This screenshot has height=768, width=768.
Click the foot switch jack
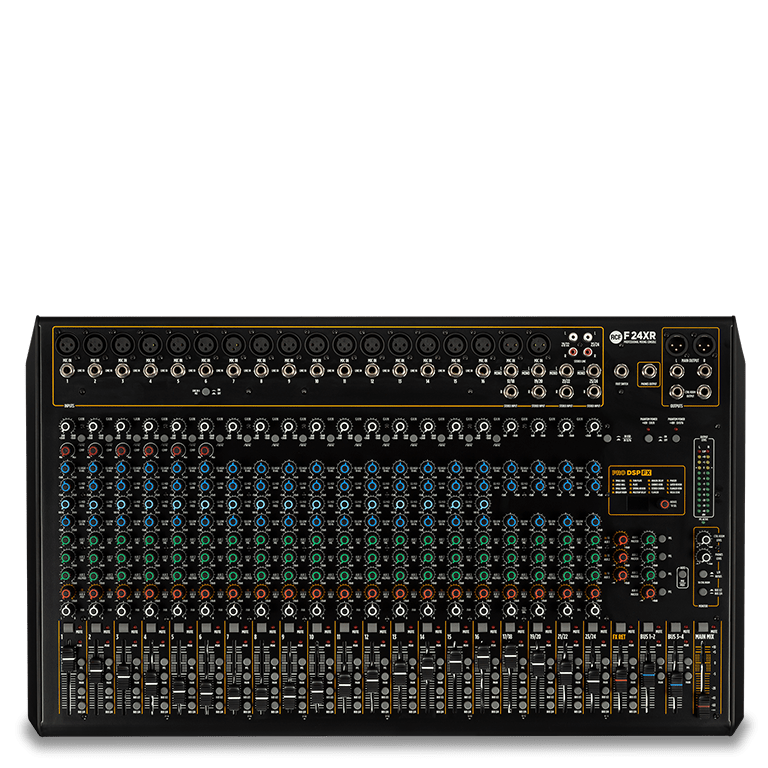622,369
